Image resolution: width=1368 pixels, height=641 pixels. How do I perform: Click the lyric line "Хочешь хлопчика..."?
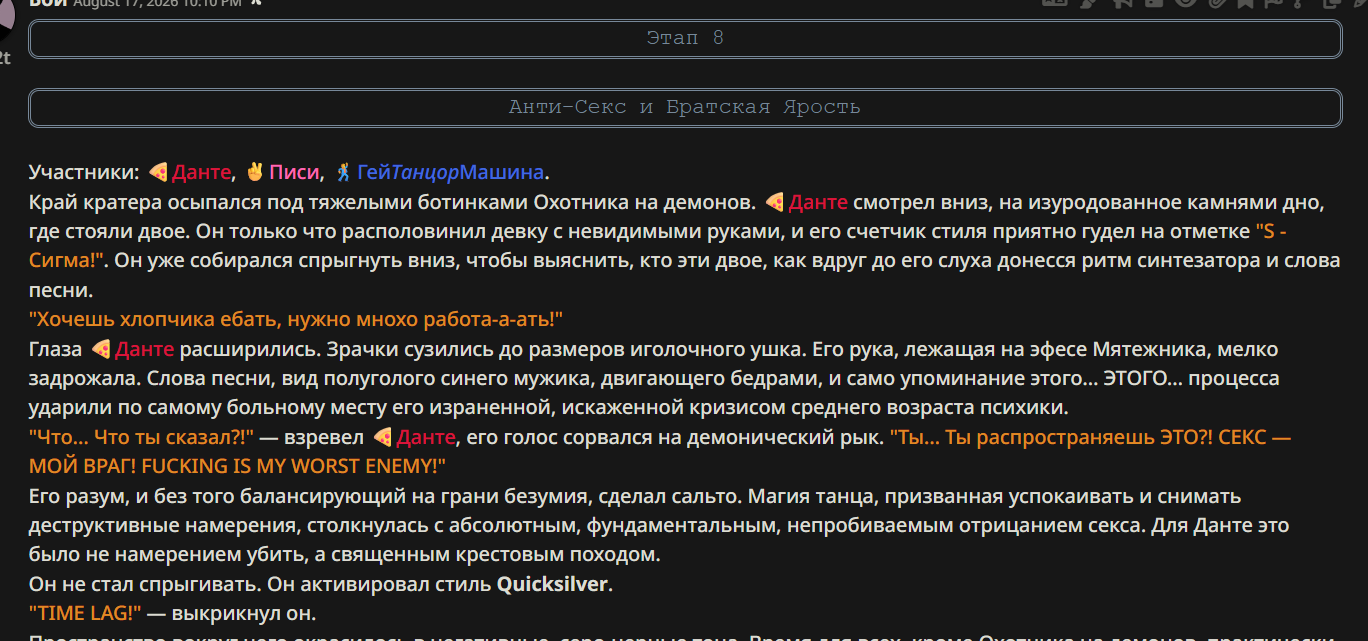tap(297, 320)
